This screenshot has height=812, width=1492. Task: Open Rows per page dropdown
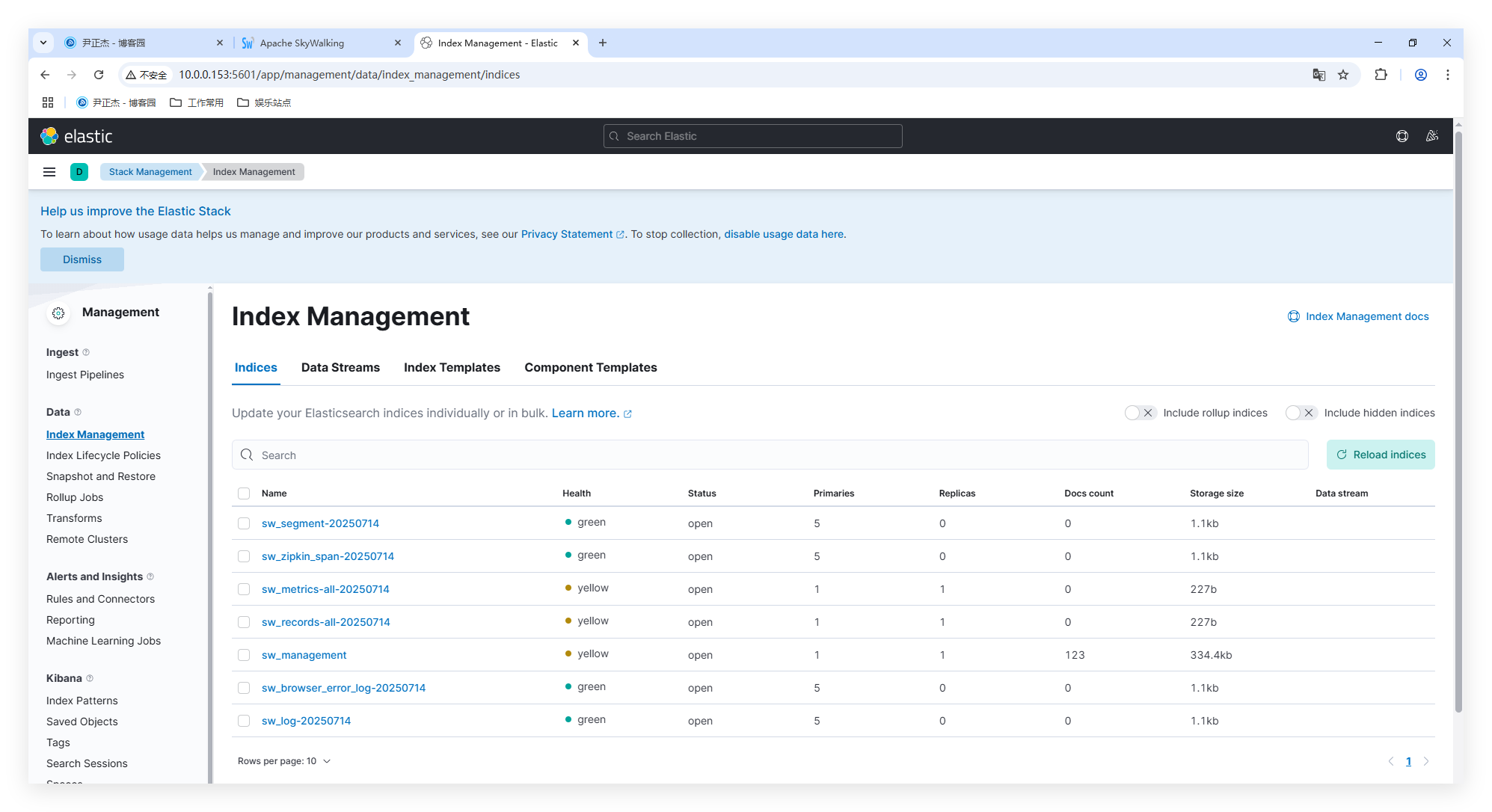[284, 761]
